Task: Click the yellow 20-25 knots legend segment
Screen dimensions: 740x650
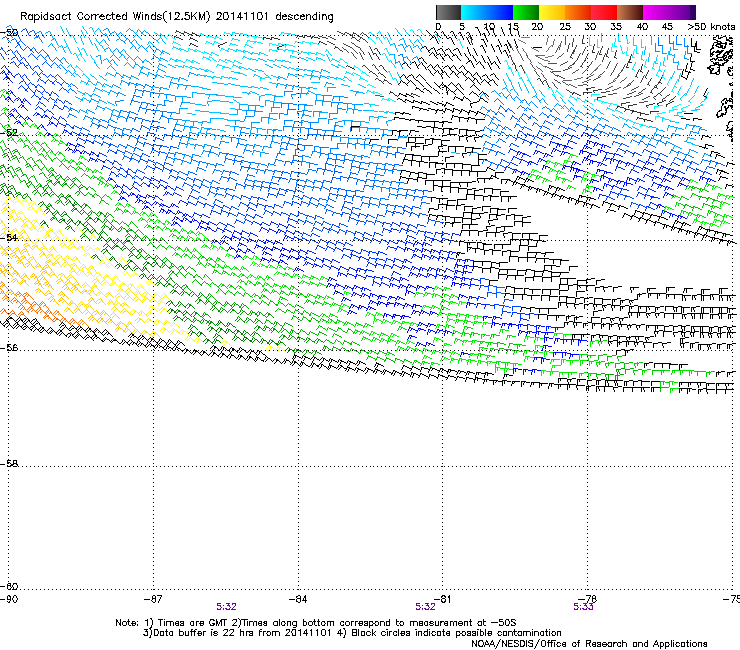Action: point(552,12)
